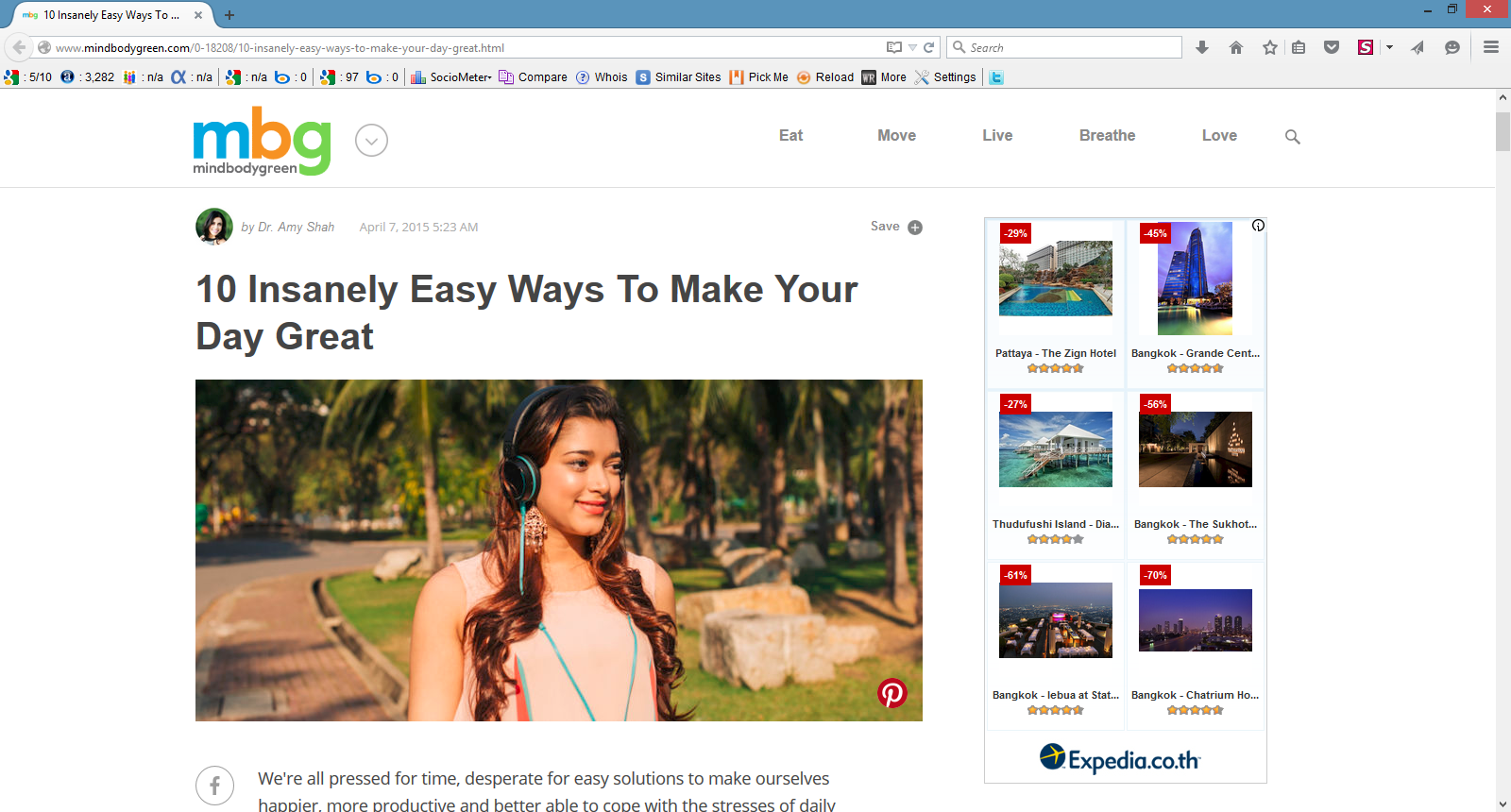Open Bangkok - The Sukhot... ad
The height and width of the screenshot is (812, 1511).
click(x=1196, y=473)
